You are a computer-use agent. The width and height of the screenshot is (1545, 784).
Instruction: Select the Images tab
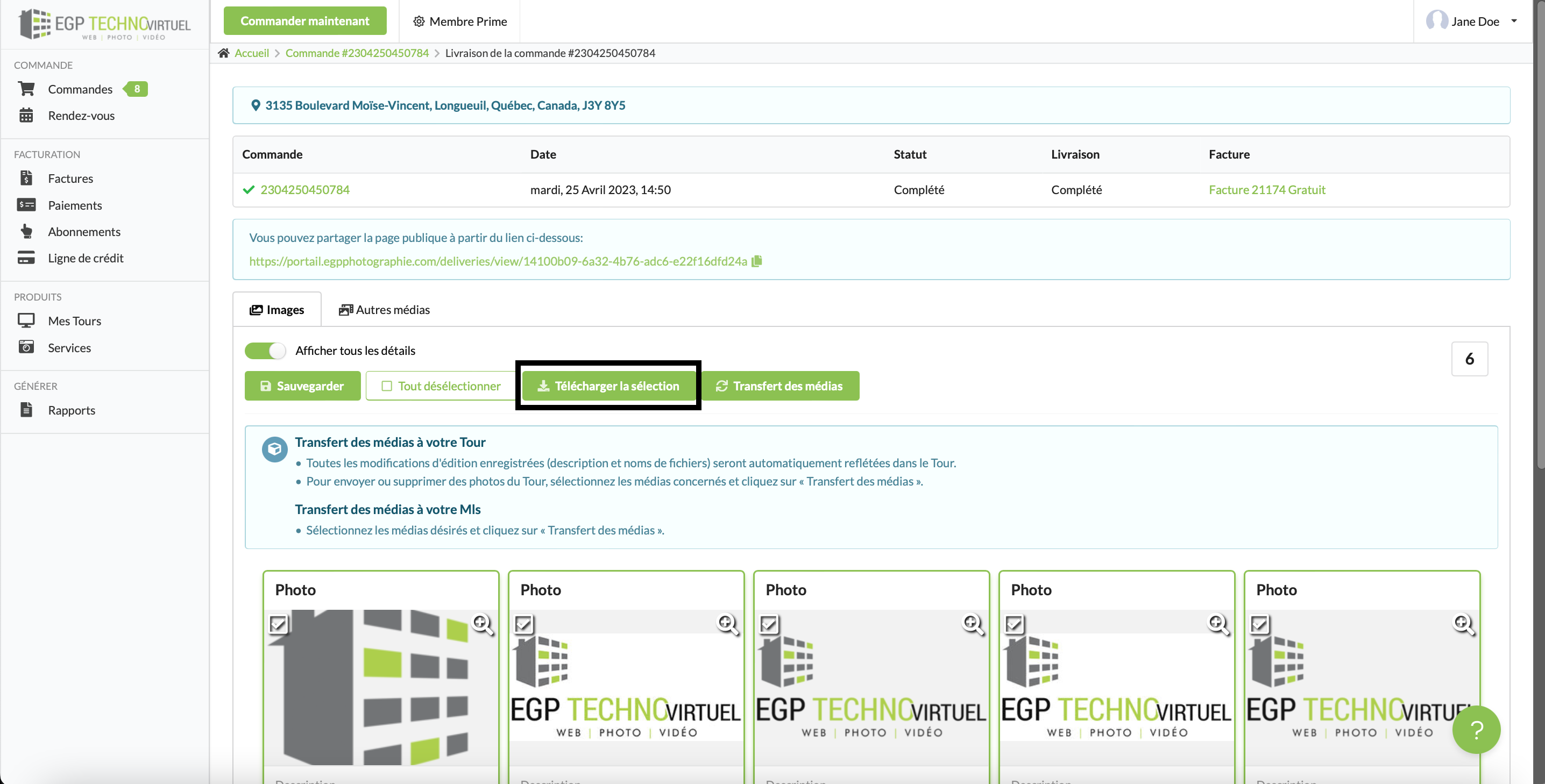point(277,310)
